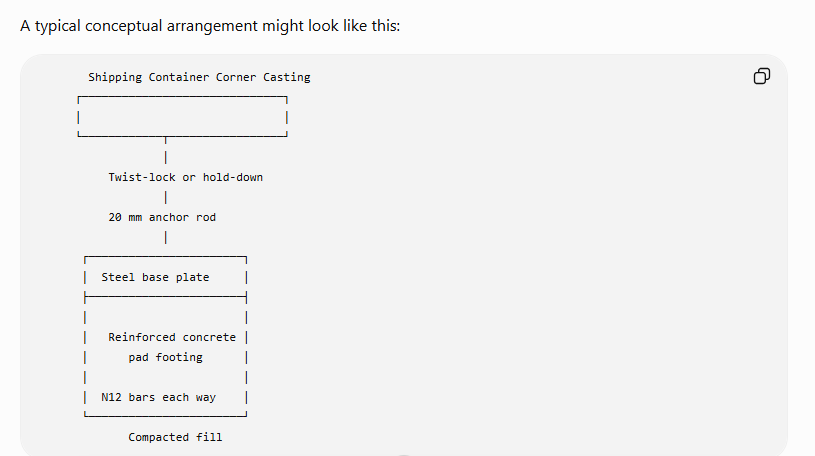Viewport: 815px width, 456px height.
Task: Select the "Reinforced concrete" text line
Action: tap(172, 337)
